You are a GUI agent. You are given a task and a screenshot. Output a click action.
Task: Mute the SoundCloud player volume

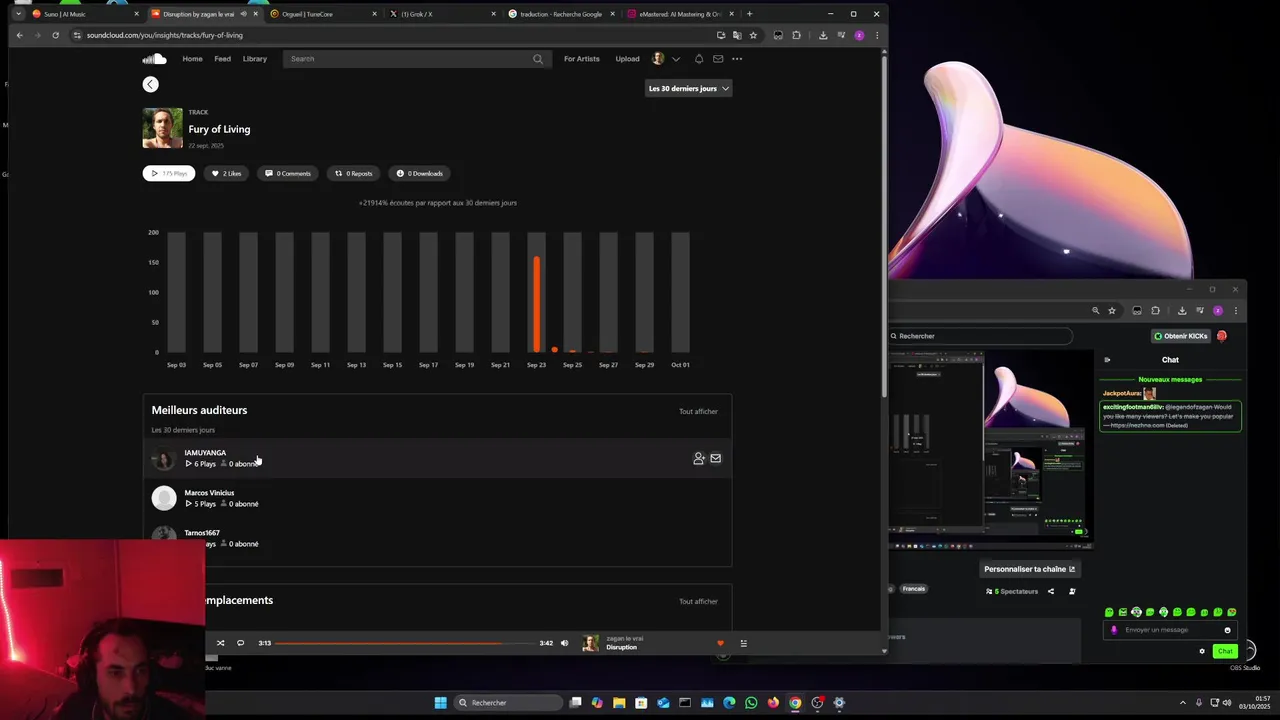564,643
